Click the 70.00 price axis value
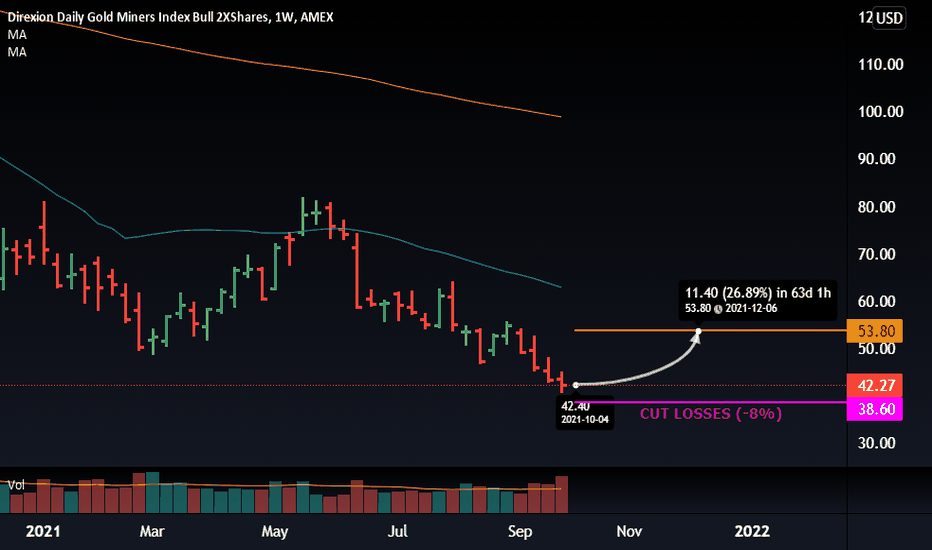932x550 pixels. coord(876,254)
